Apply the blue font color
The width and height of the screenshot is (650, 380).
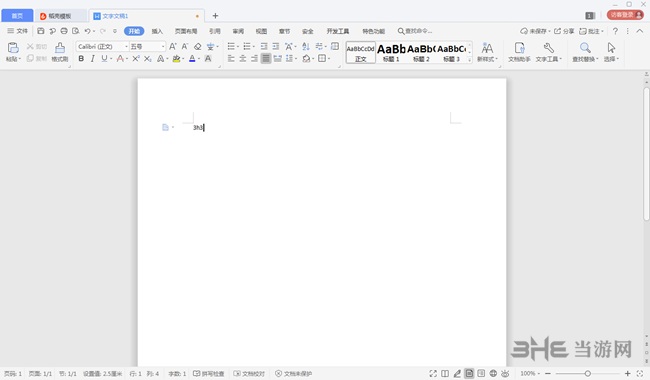click(192, 59)
